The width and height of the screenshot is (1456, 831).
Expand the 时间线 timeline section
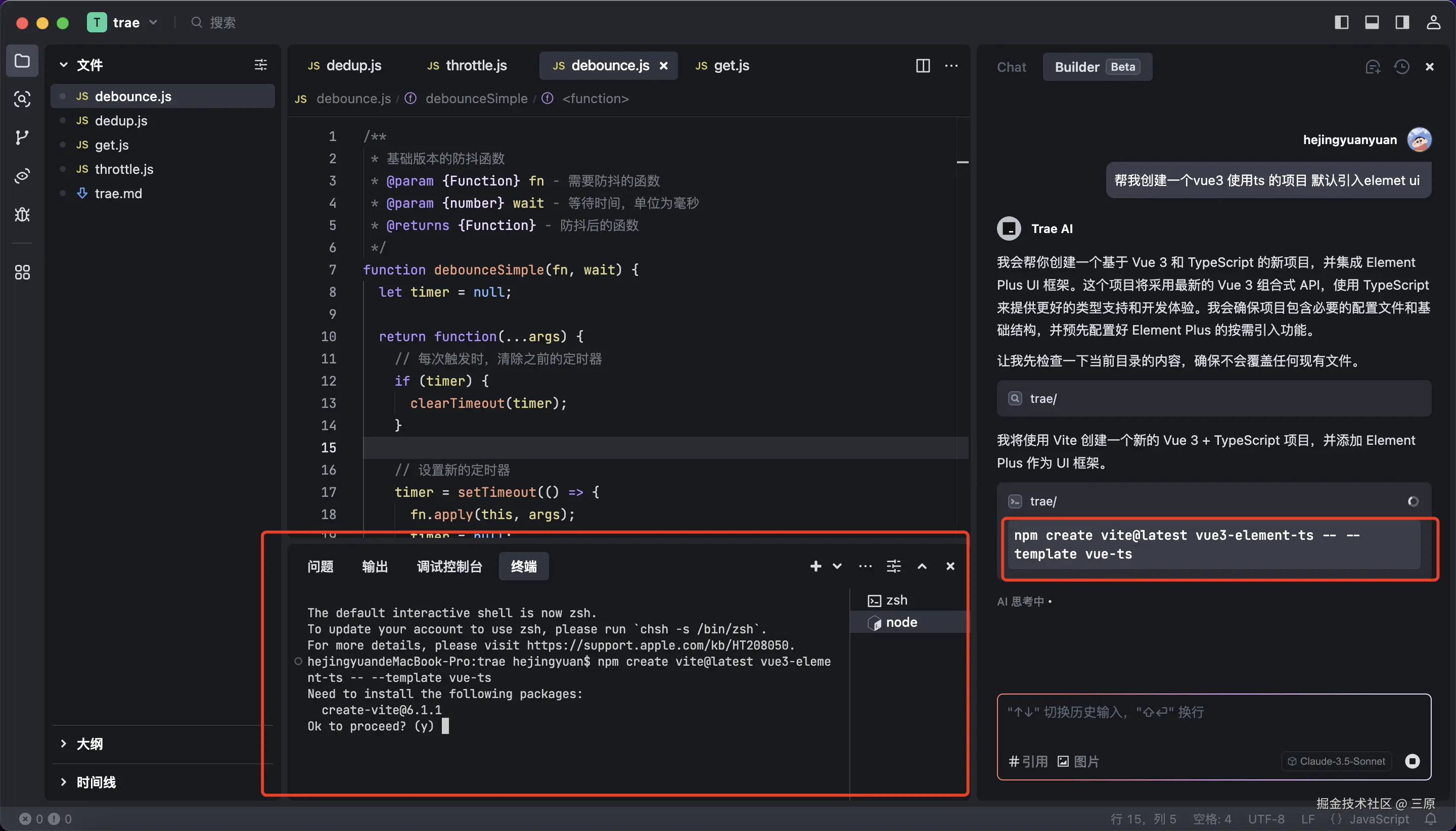point(96,782)
